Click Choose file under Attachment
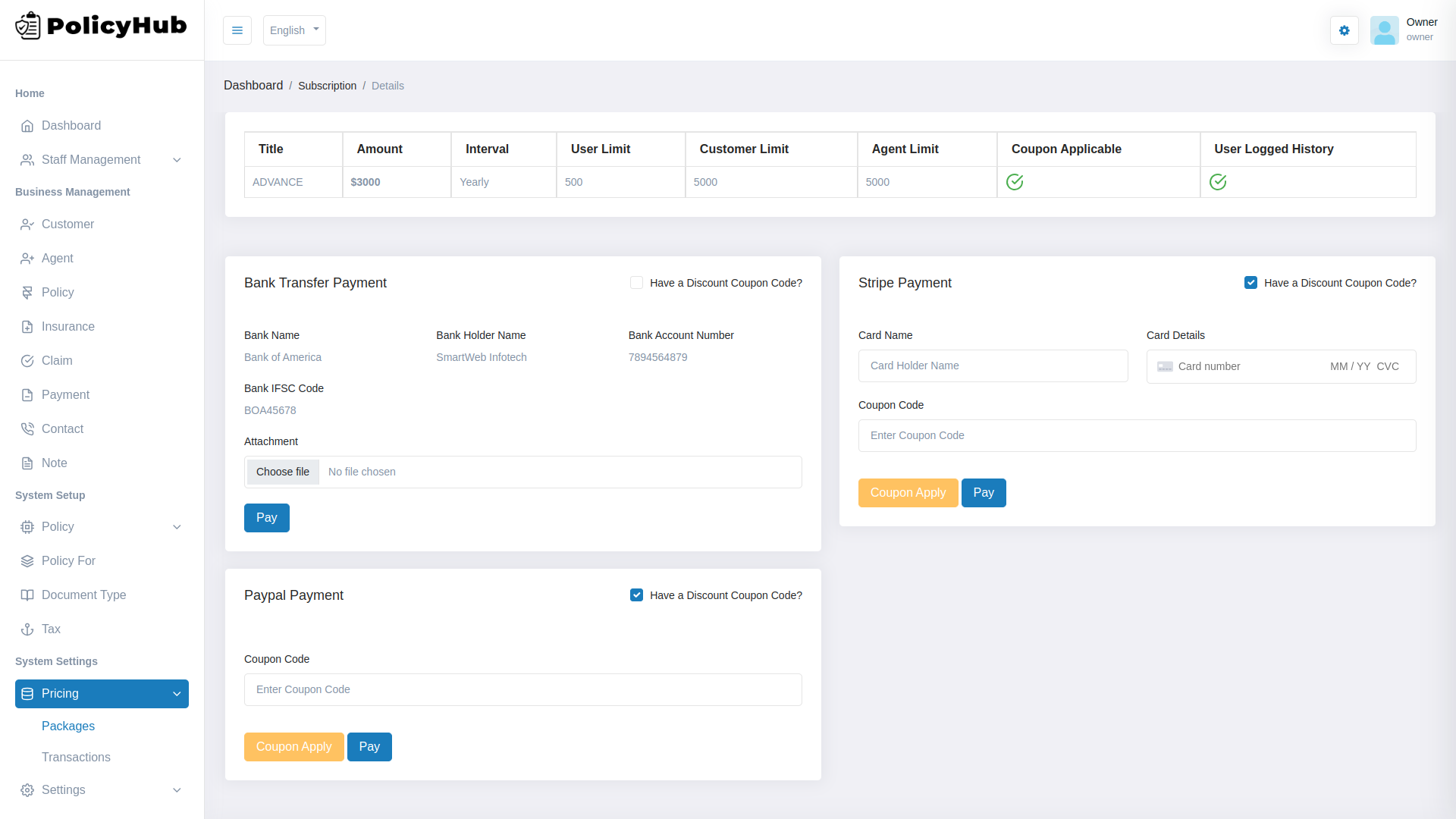 [282, 471]
